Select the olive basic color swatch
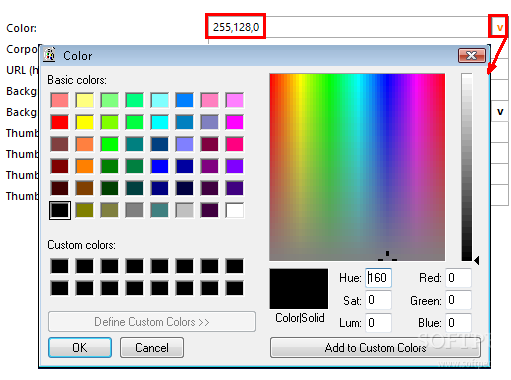Screen dimensions: 511x380 pyautogui.click(x=85, y=210)
